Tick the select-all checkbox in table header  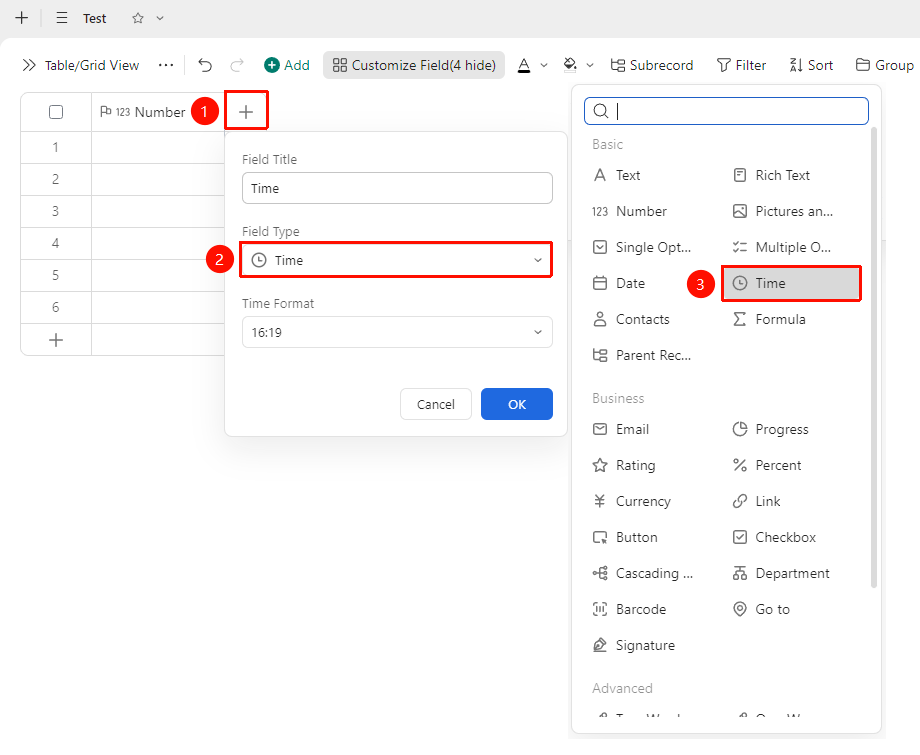pos(56,112)
